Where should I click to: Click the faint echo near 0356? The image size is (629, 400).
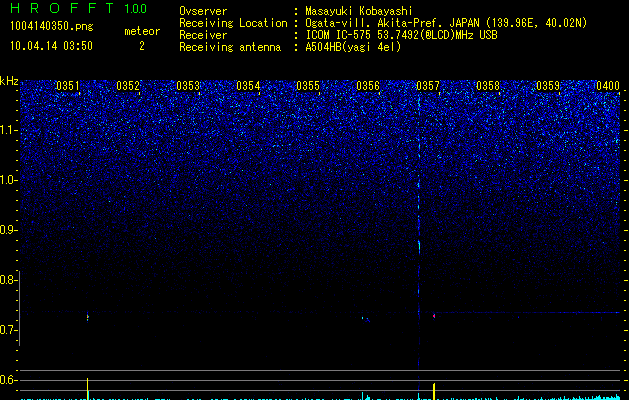click(x=366, y=319)
